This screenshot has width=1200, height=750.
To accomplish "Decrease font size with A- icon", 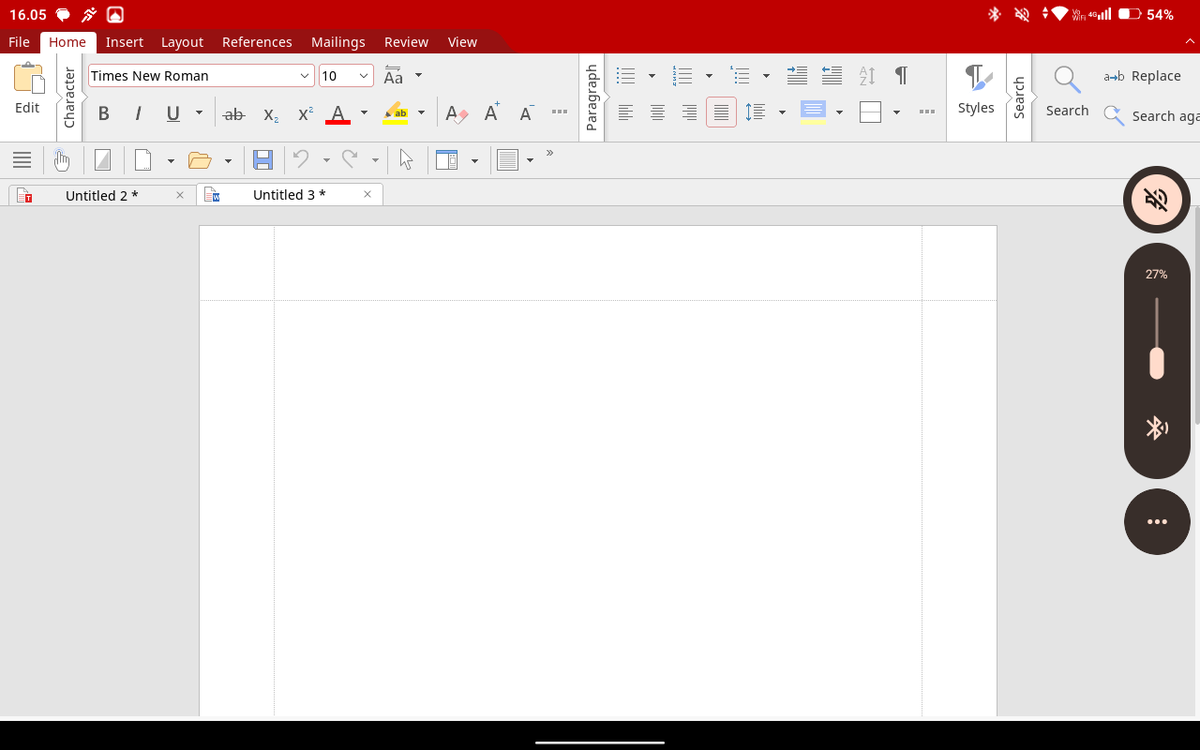I will 526,113.
